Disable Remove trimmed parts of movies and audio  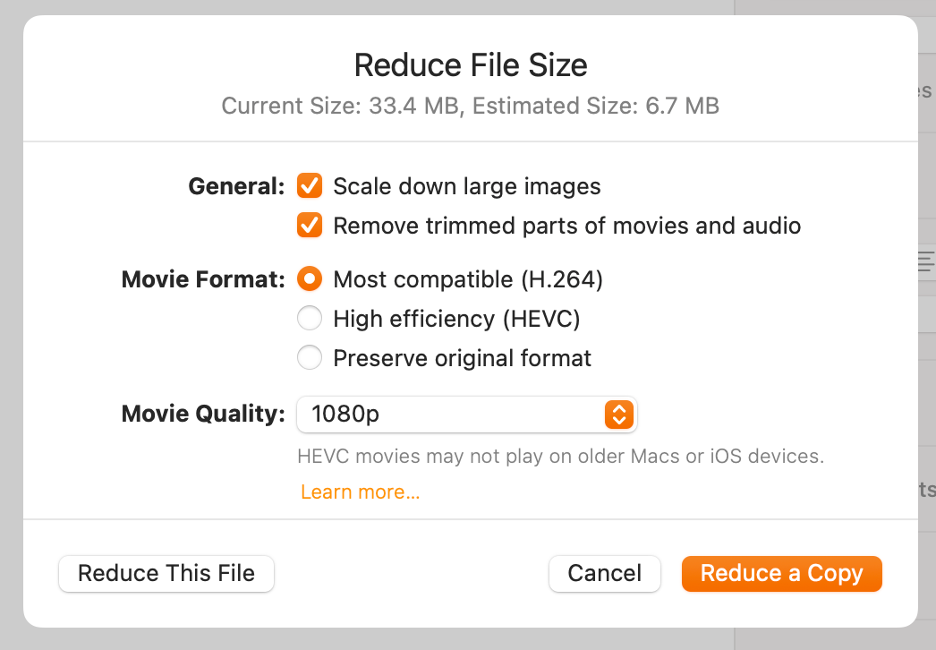pyautogui.click(x=309, y=225)
